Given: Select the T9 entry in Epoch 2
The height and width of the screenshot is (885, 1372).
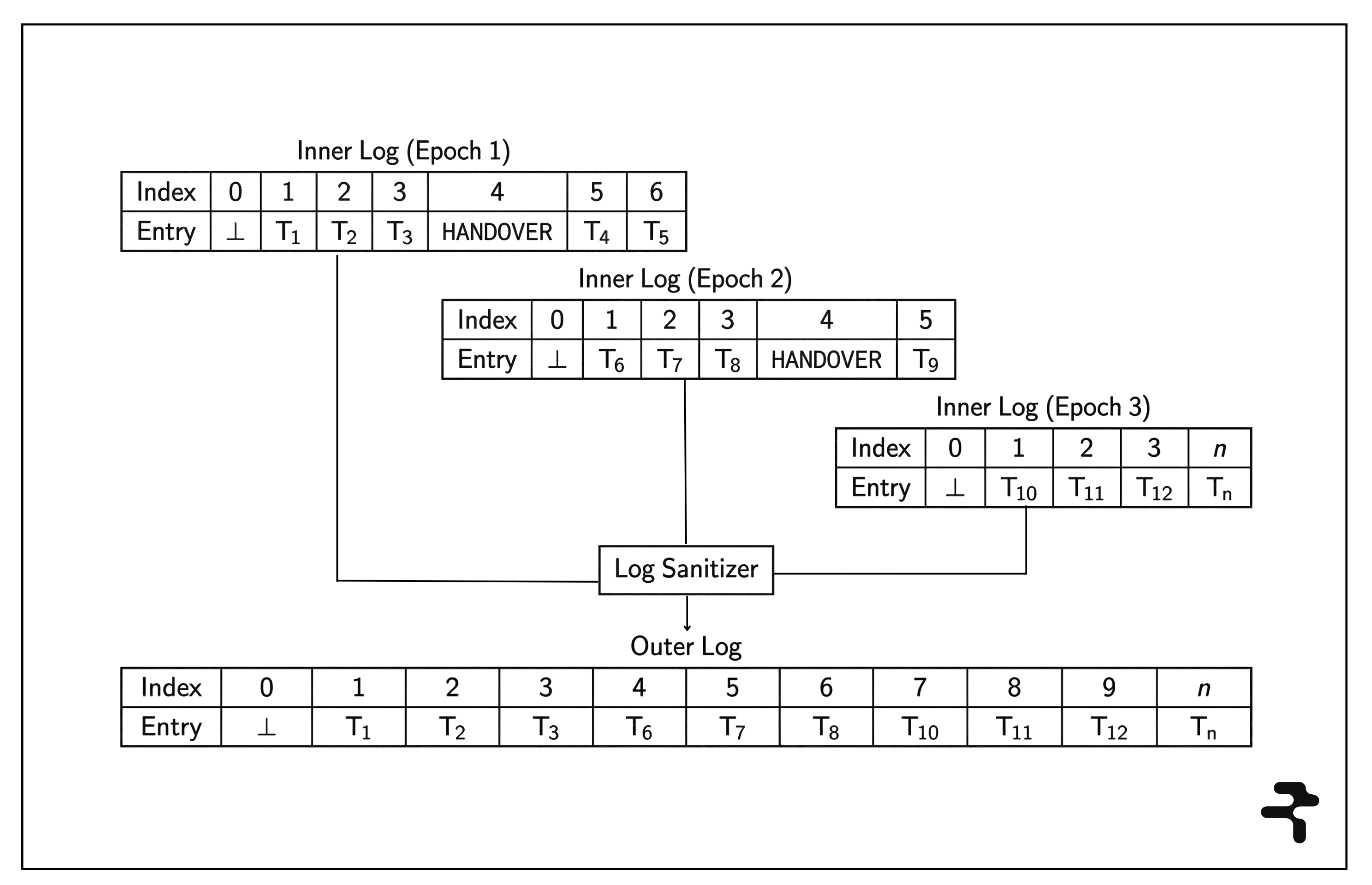Looking at the screenshot, I should (x=925, y=360).
